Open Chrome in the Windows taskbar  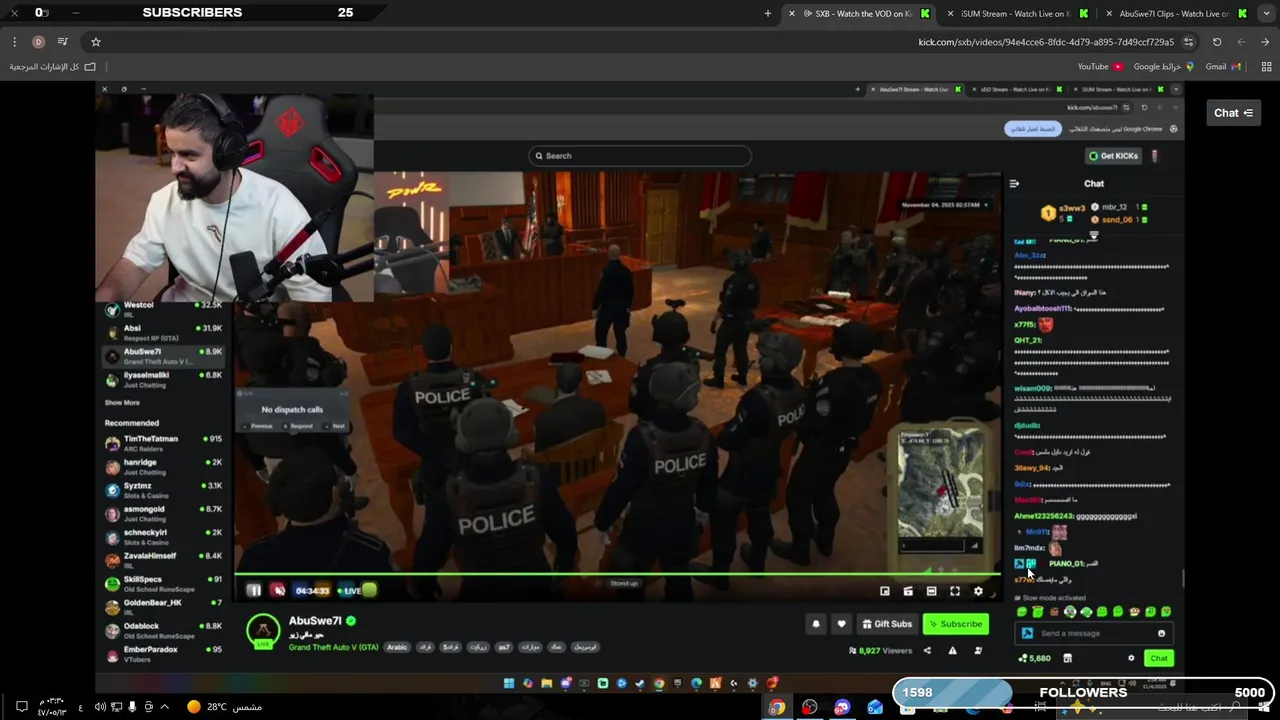(777, 707)
